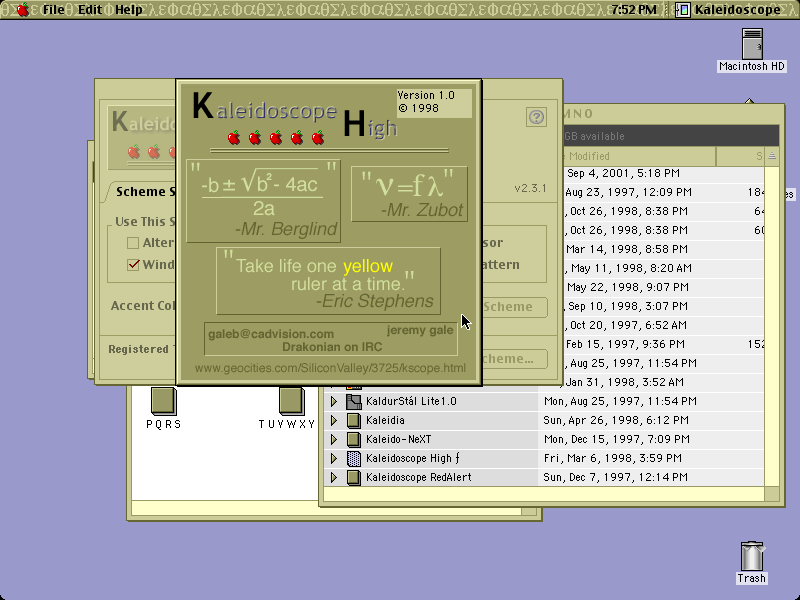Image resolution: width=800 pixels, height=600 pixels.
Task: Click the 'Mon, Dec 15, 1997, 7:09 PM' date
Action: [x=617, y=439]
